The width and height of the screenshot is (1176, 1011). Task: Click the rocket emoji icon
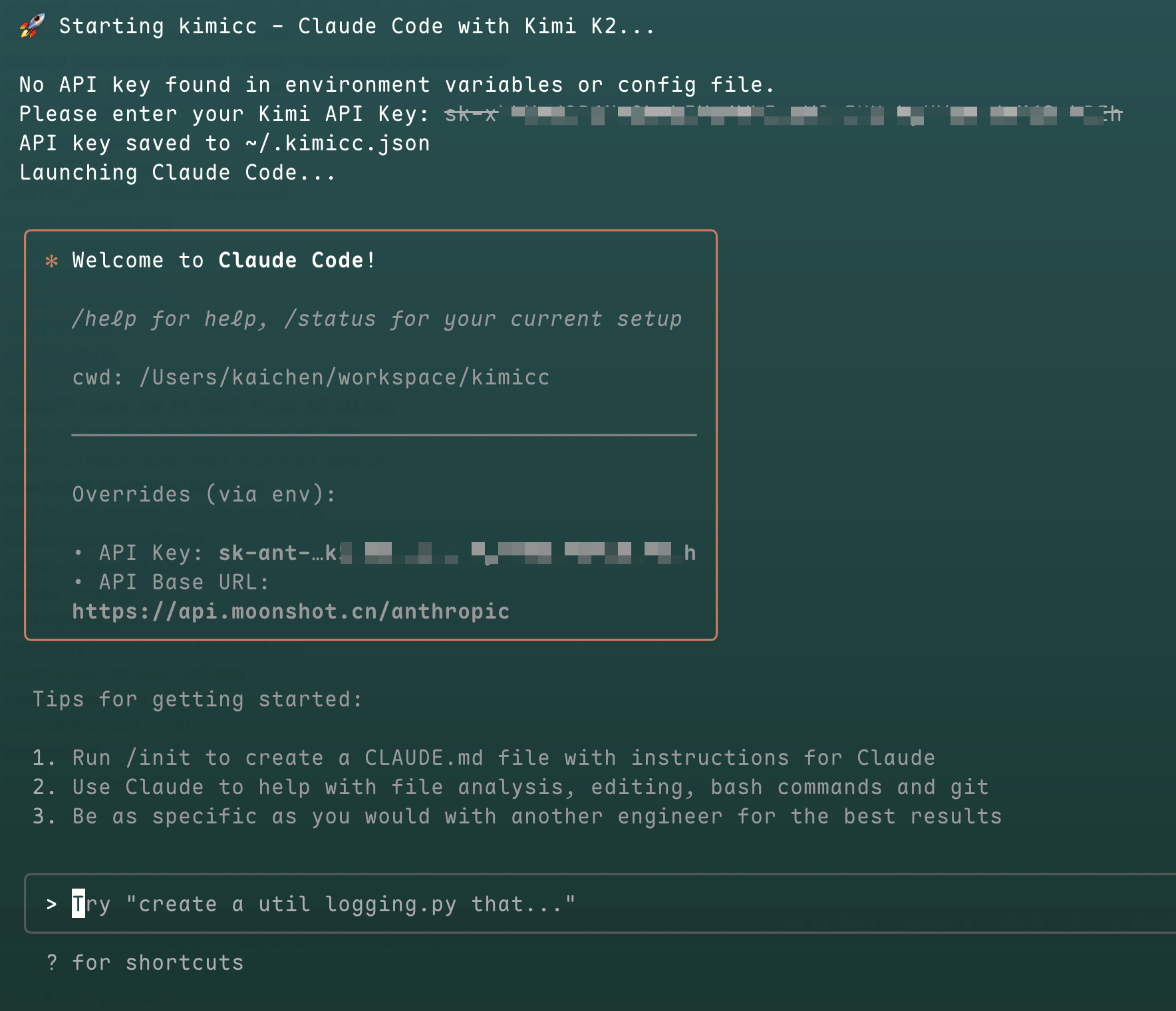tap(32, 26)
